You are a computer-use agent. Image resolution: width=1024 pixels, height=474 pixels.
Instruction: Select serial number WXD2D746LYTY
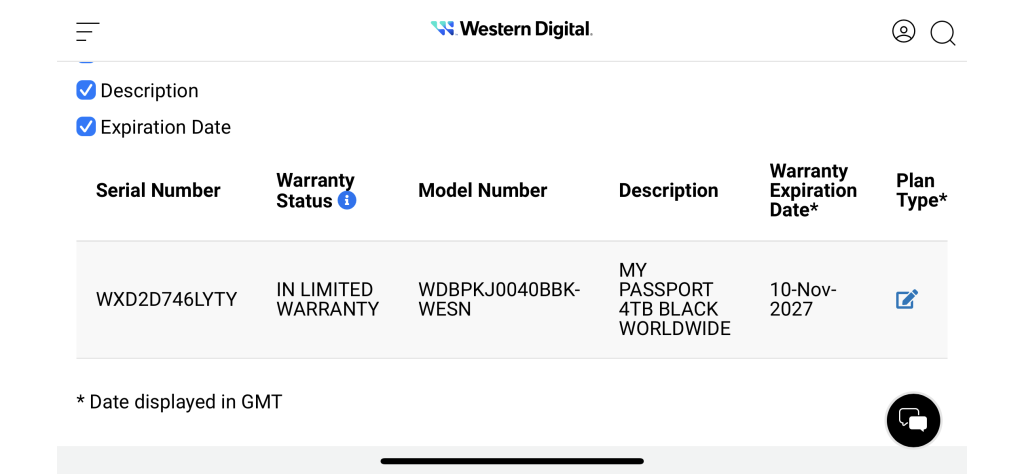pos(167,300)
